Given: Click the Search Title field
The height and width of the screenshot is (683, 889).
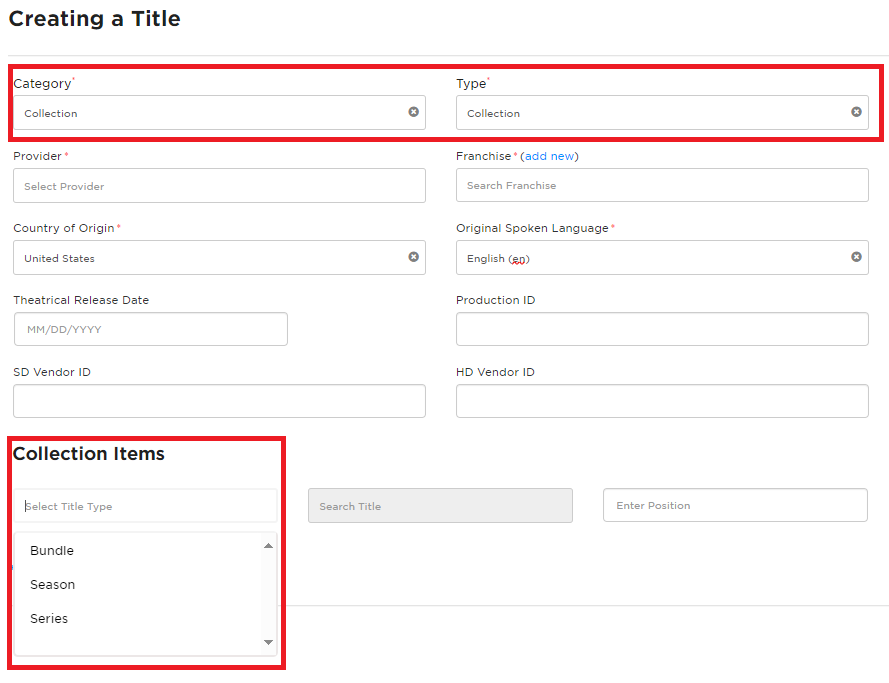Looking at the screenshot, I should [x=441, y=506].
